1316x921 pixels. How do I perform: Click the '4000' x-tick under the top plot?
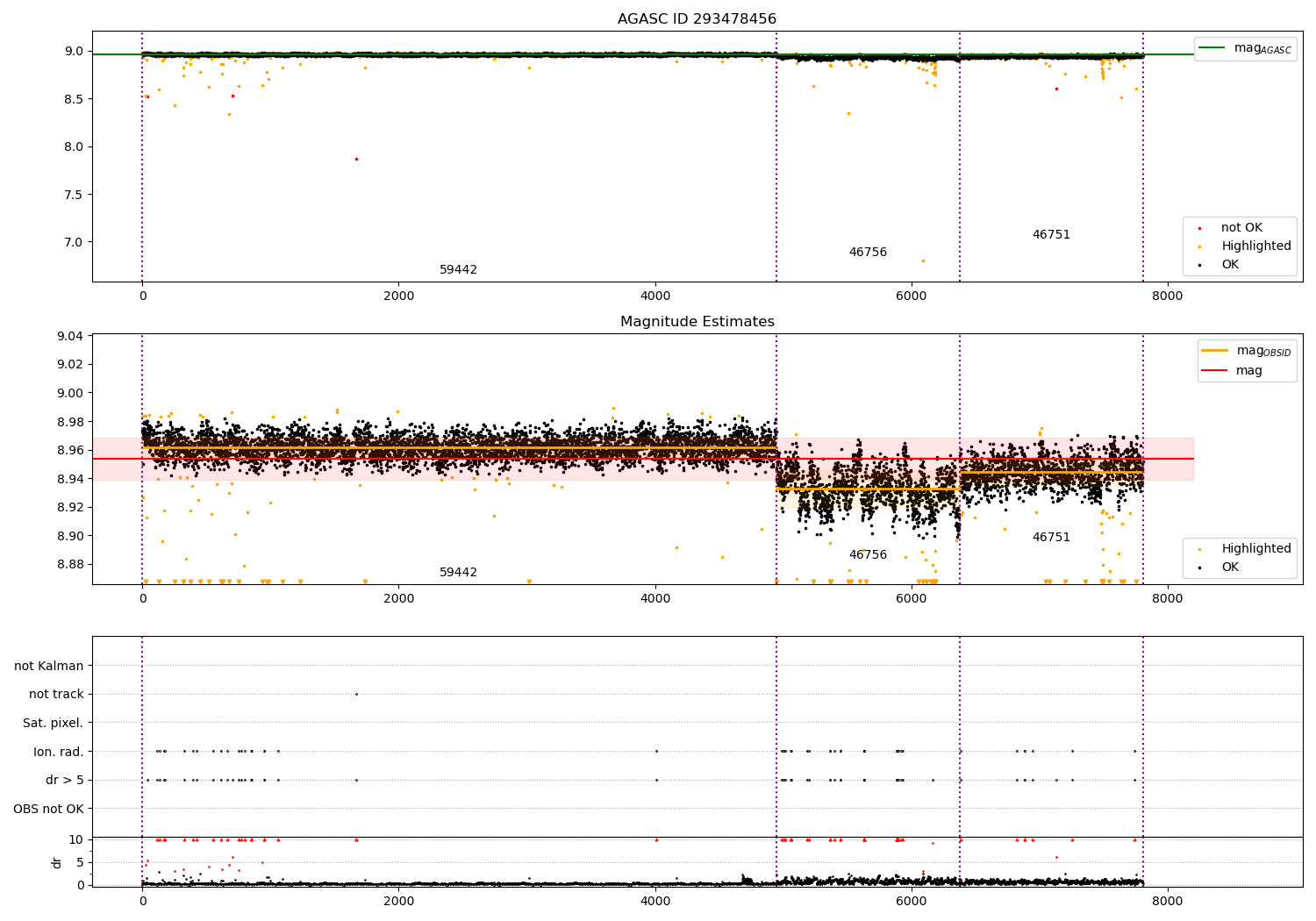(x=655, y=296)
